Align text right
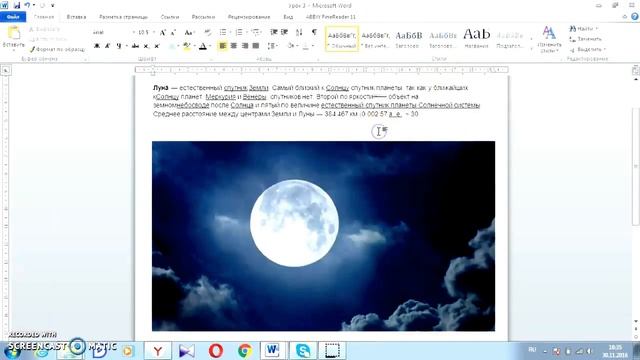 click(x=244, y=46)
